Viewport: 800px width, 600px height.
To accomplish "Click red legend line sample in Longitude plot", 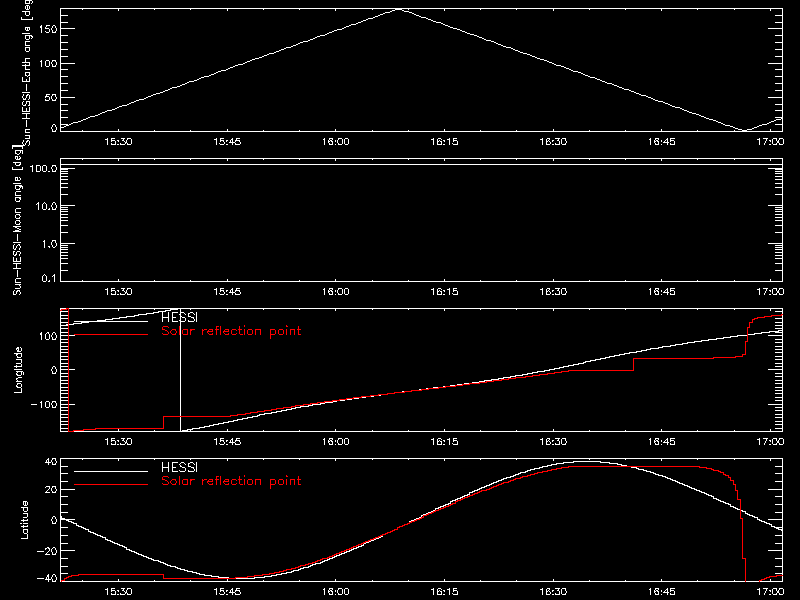I will coord(111,335).
